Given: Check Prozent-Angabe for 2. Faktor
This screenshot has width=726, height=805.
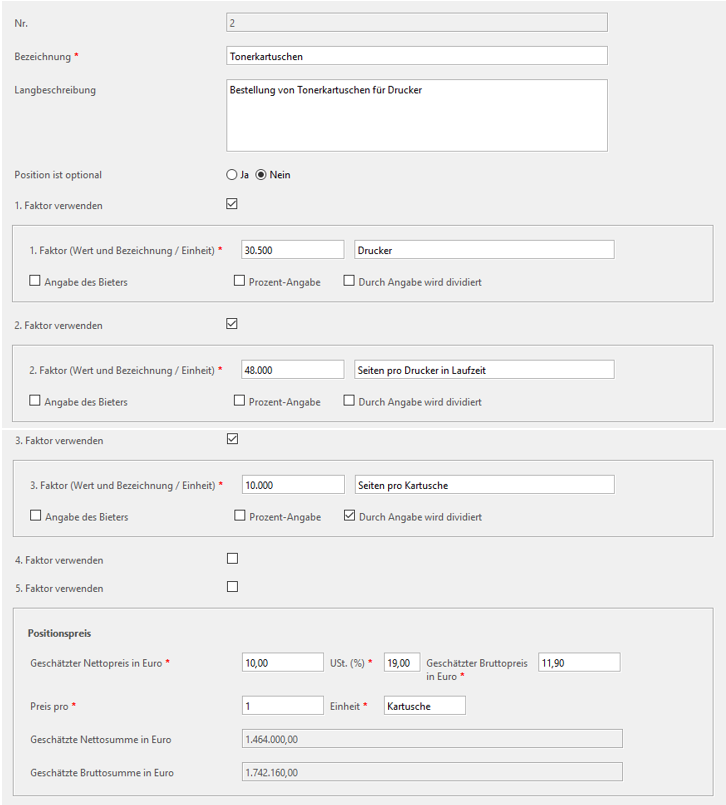Looking at the screenshot, I should click(x=239, y=400).
